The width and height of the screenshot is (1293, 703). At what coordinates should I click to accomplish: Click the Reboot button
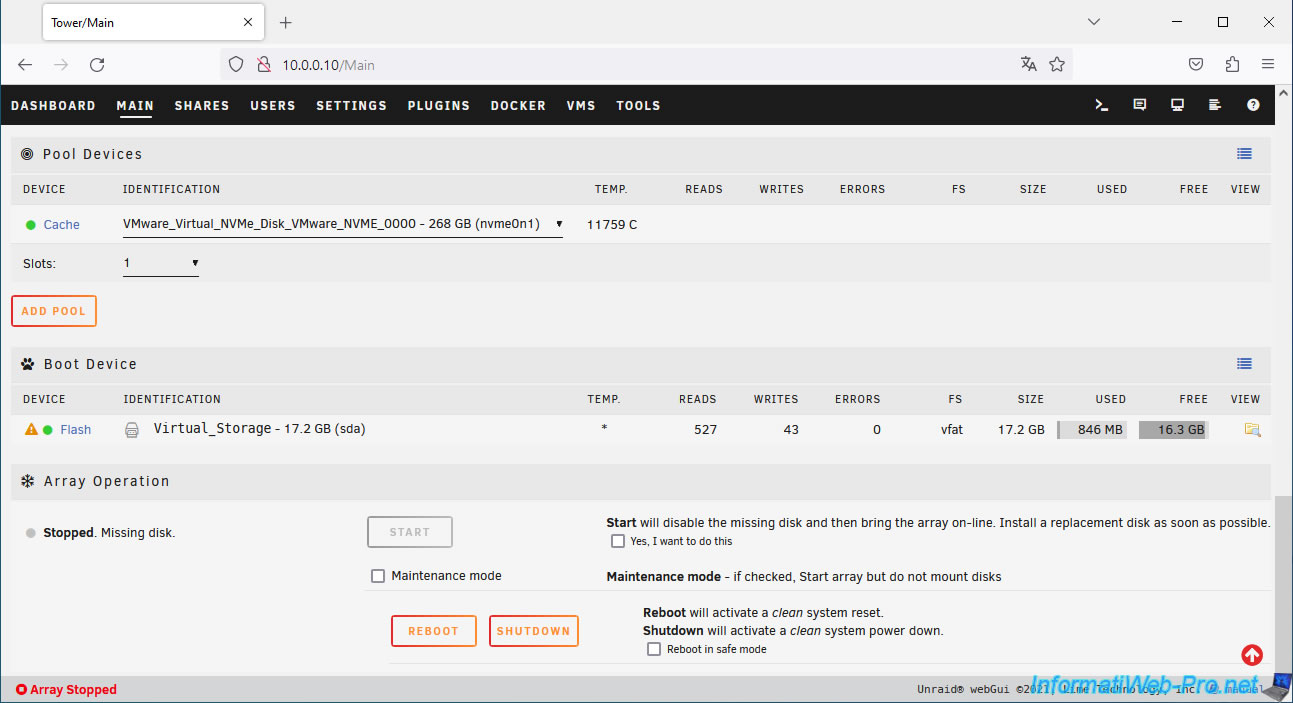pyautogui.click(x=433, y=631)
